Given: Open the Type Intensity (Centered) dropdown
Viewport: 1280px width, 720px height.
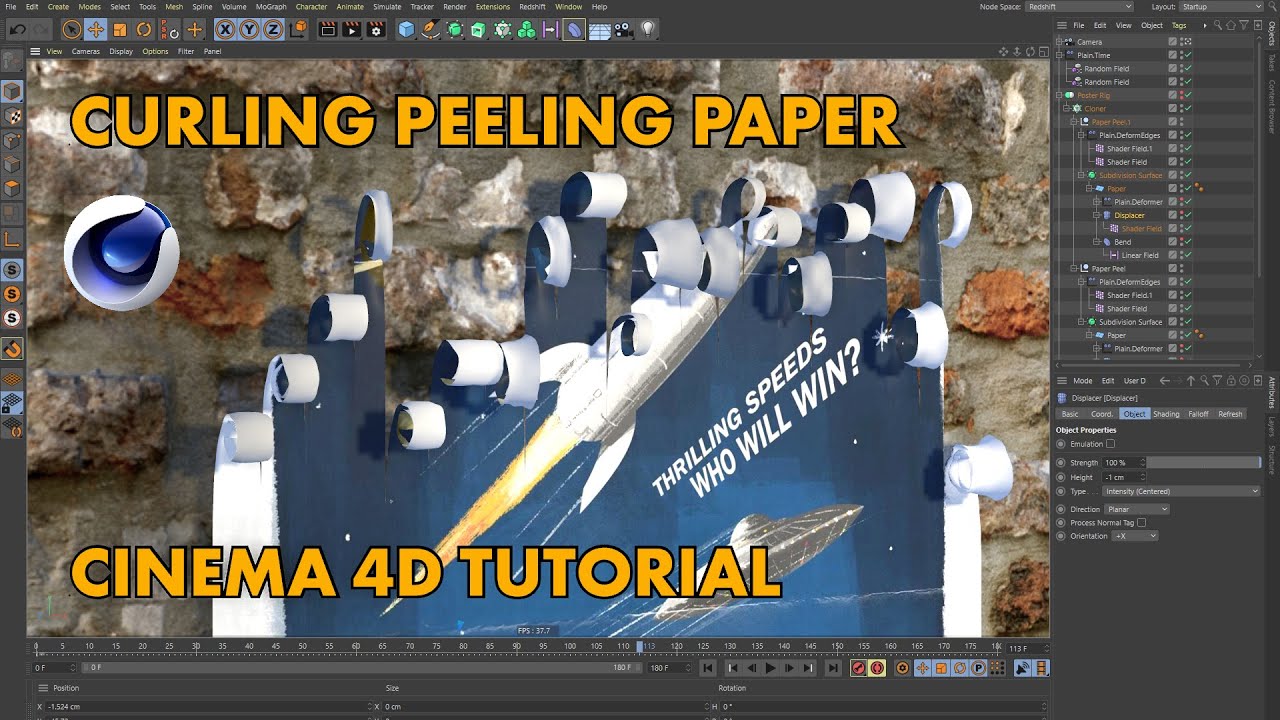Looking at the screenshot, I should tap(1181, 491).
